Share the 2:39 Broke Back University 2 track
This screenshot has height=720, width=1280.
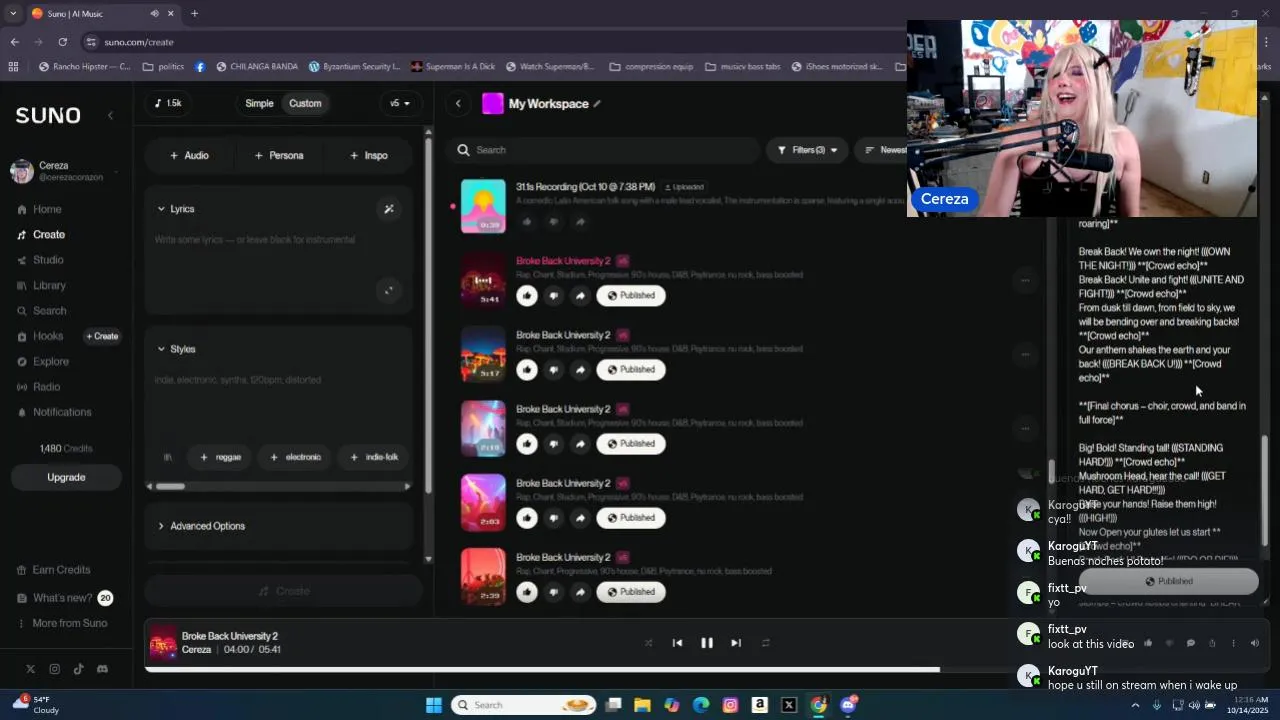coord(580,592)
